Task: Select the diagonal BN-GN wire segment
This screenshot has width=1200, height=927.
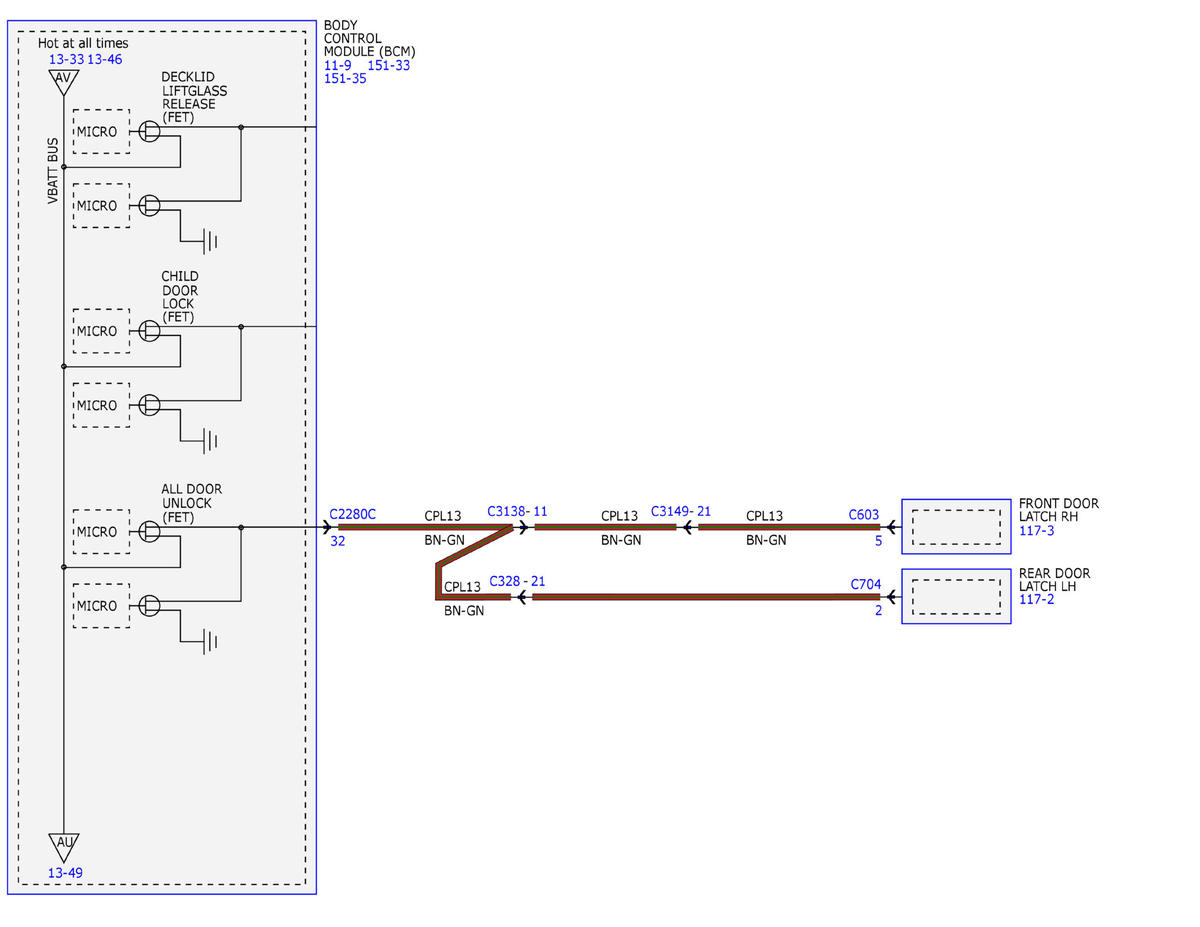Action: tap(475, 548)
